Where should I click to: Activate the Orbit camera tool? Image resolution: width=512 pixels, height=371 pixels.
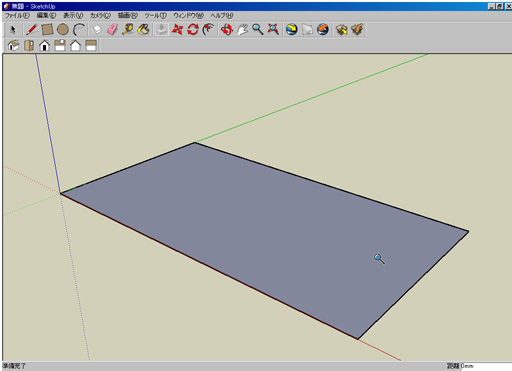[227, 30]
